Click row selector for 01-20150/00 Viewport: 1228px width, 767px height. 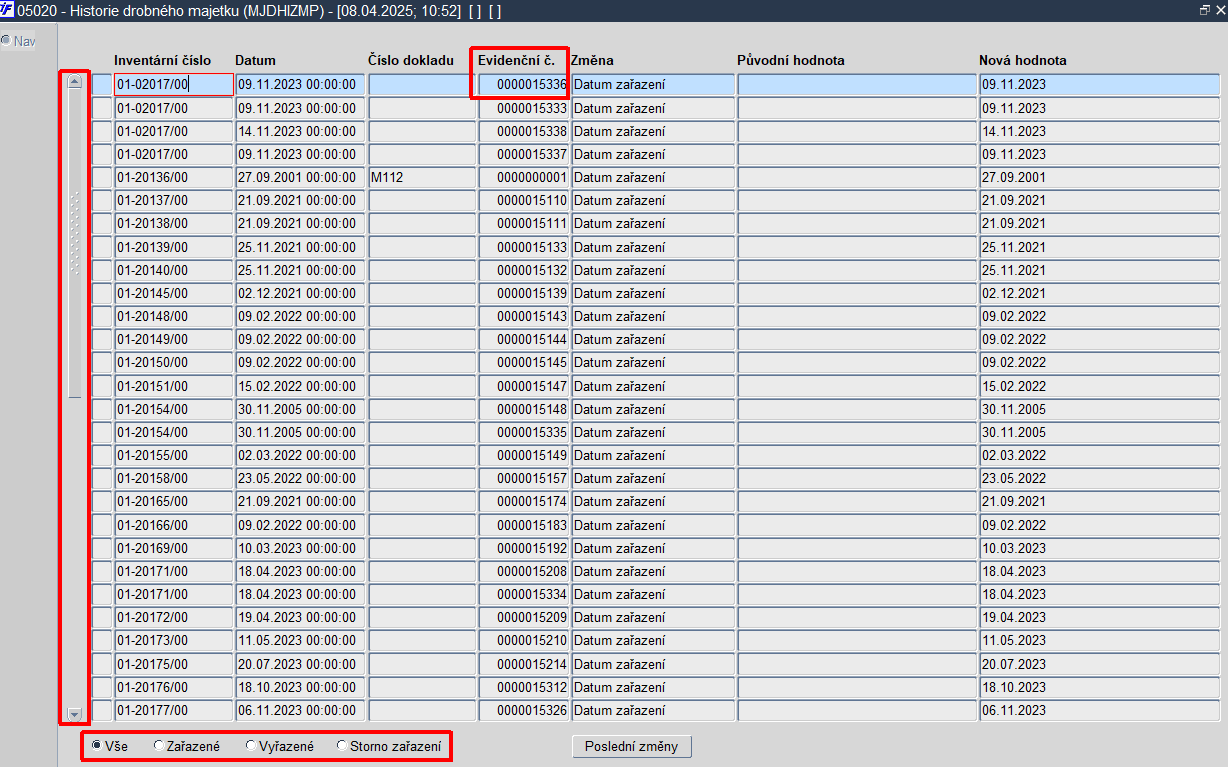click(x=102, y=362)
